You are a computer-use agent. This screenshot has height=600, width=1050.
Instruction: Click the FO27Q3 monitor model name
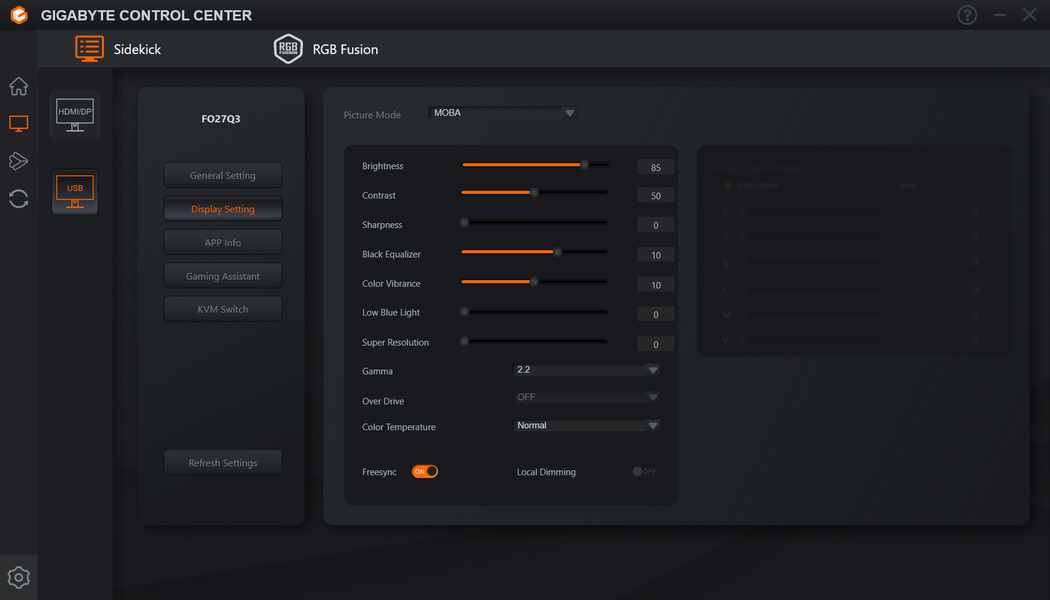coord(221,119)
